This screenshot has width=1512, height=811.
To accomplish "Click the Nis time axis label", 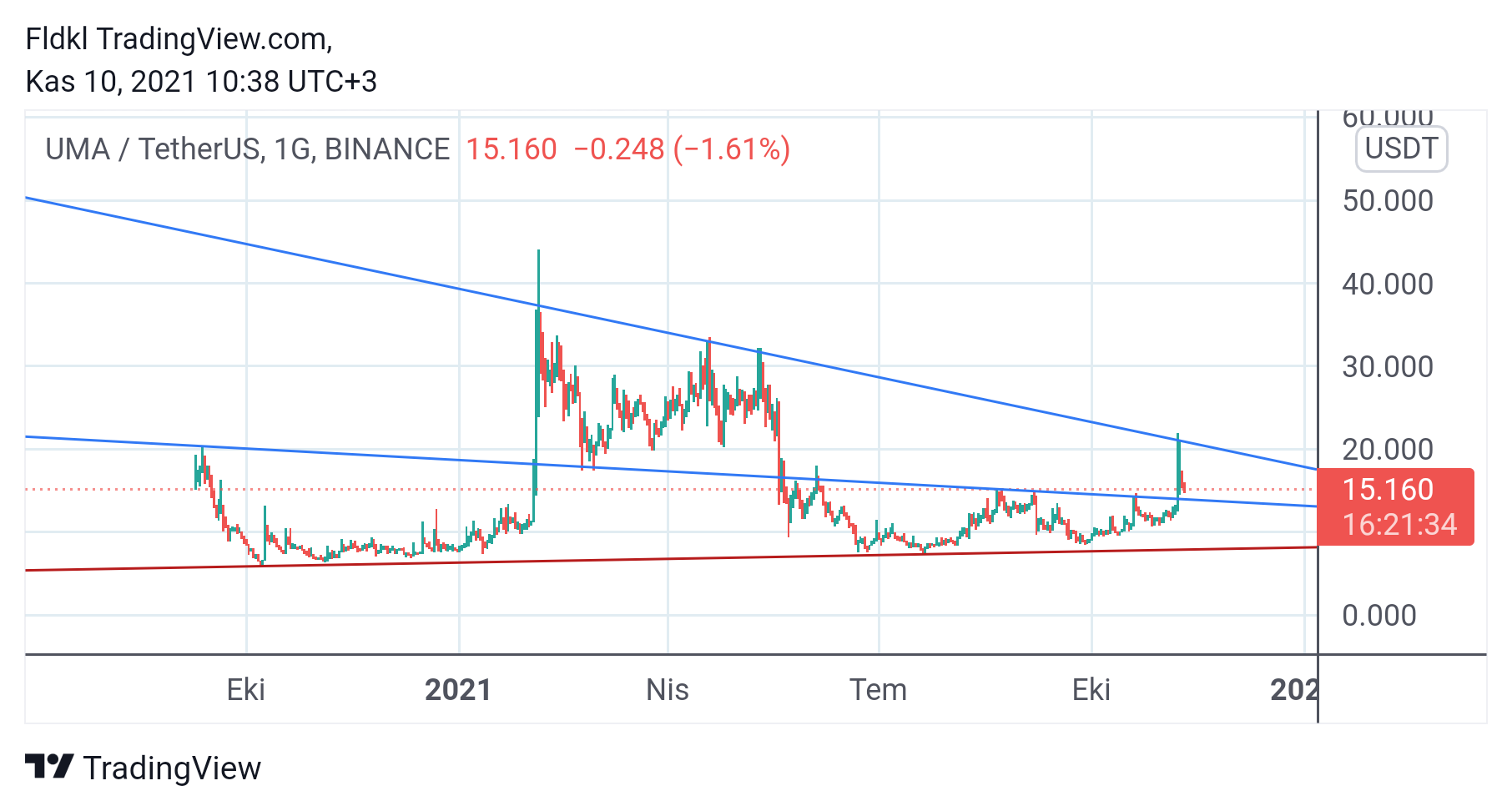I will click(x=668, y=690).
